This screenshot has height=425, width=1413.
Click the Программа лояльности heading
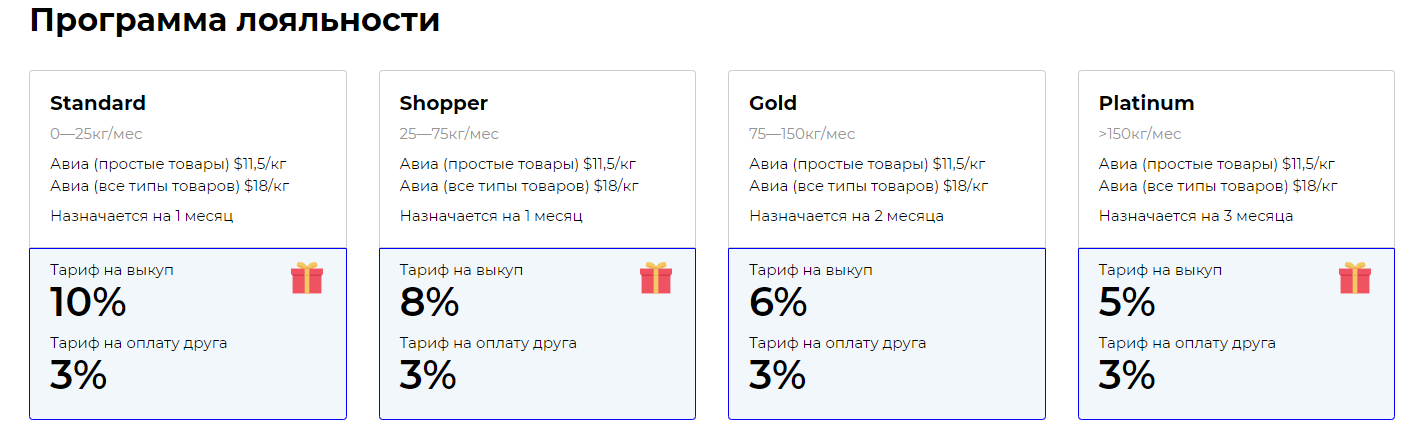235,19
